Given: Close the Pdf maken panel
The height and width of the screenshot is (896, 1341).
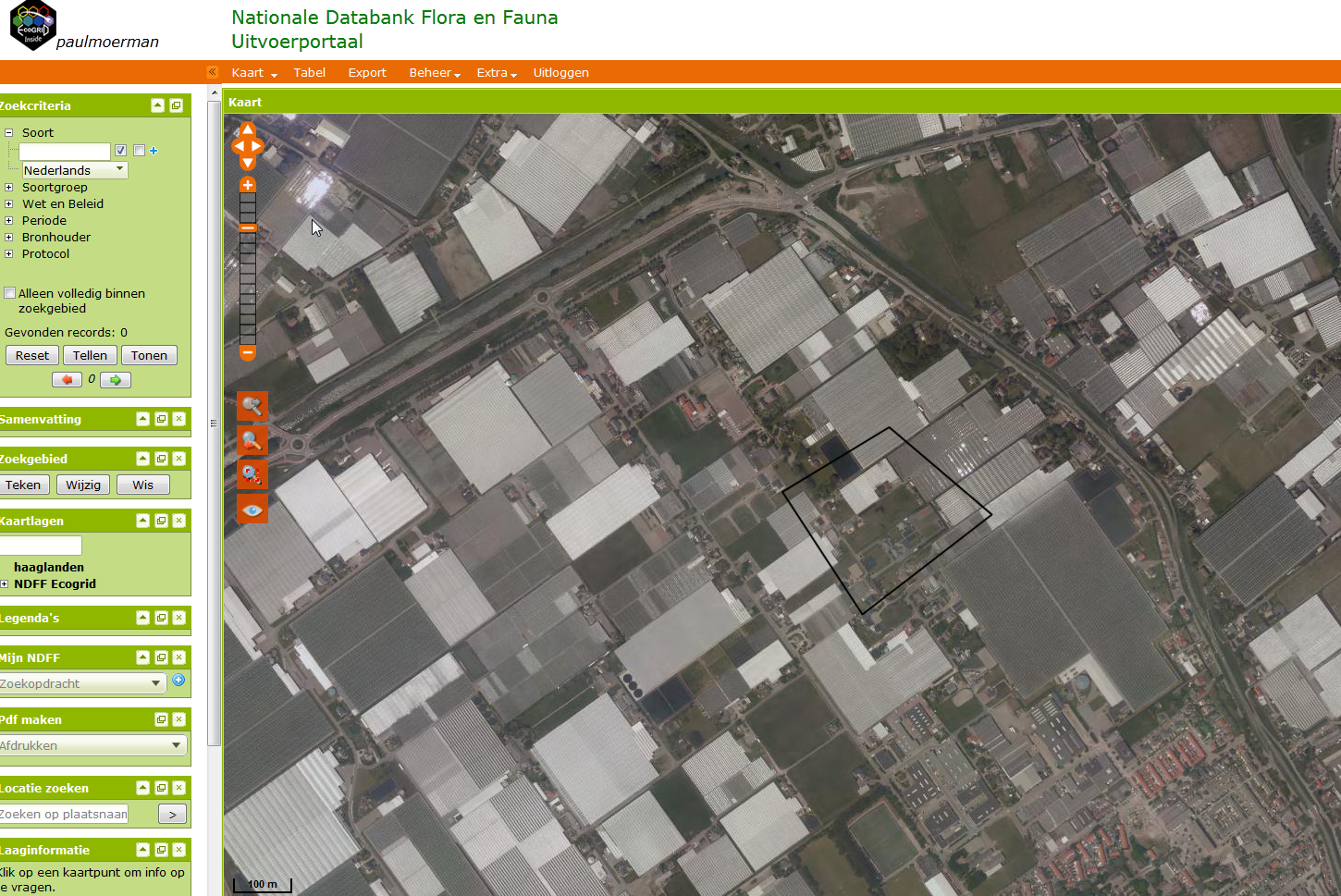Looking at the screenshot, I should coord(179,719).
